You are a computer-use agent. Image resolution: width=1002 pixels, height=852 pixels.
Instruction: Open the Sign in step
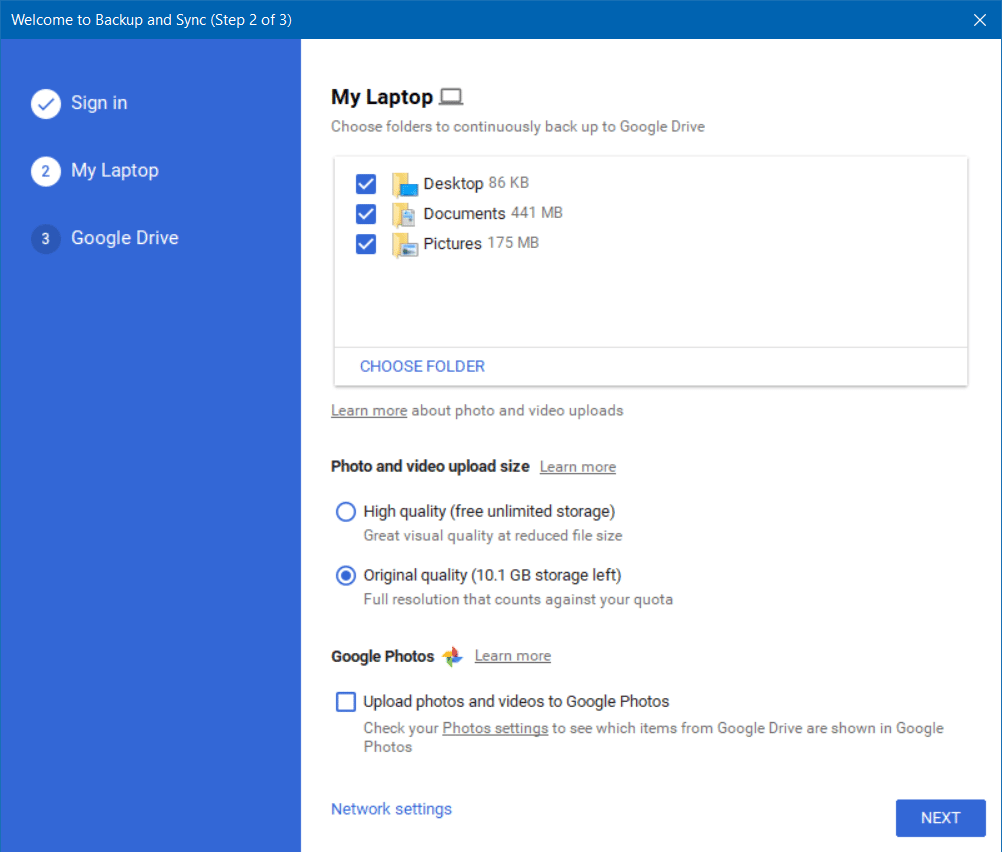coord(99,103)
